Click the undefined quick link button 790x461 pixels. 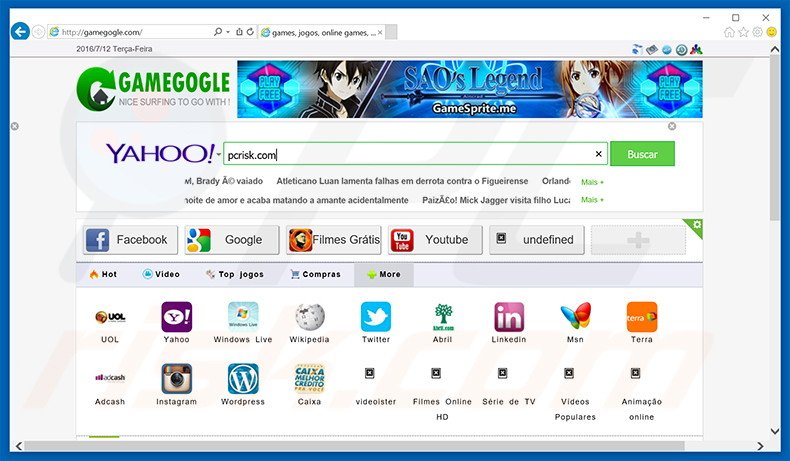tap(537, 239)
